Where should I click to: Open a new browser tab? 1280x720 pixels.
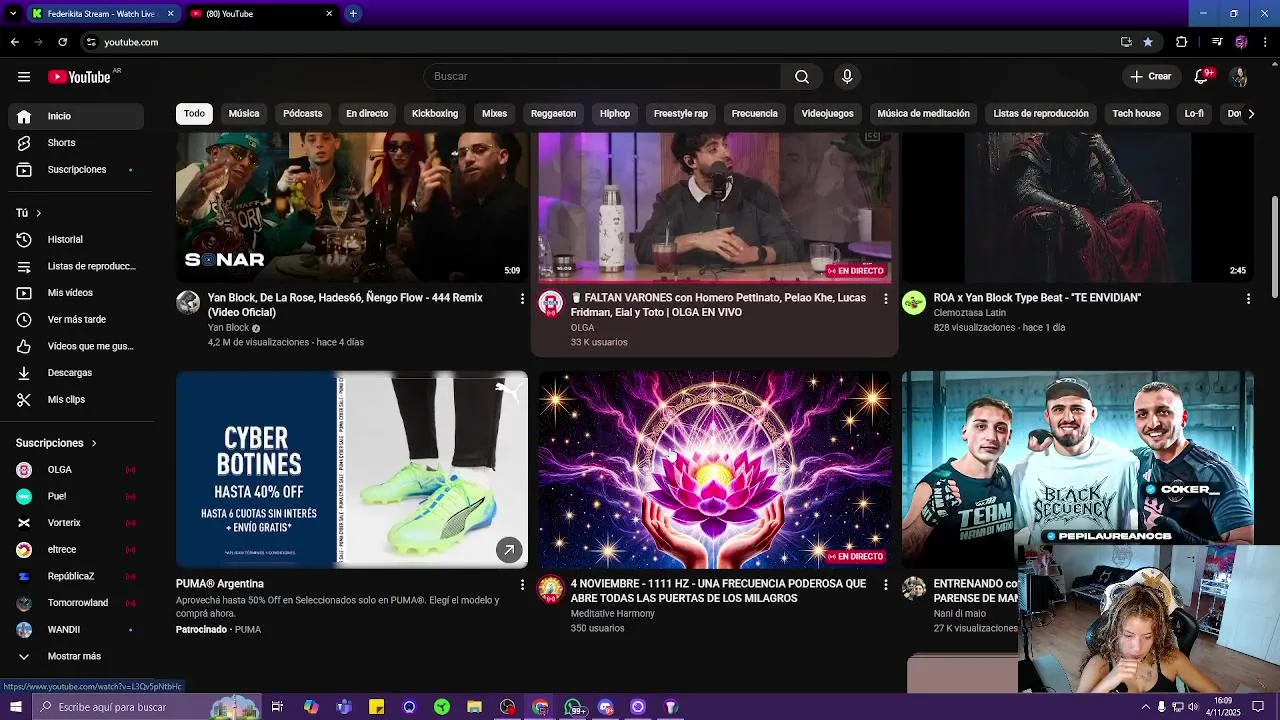tap(353, 13)
